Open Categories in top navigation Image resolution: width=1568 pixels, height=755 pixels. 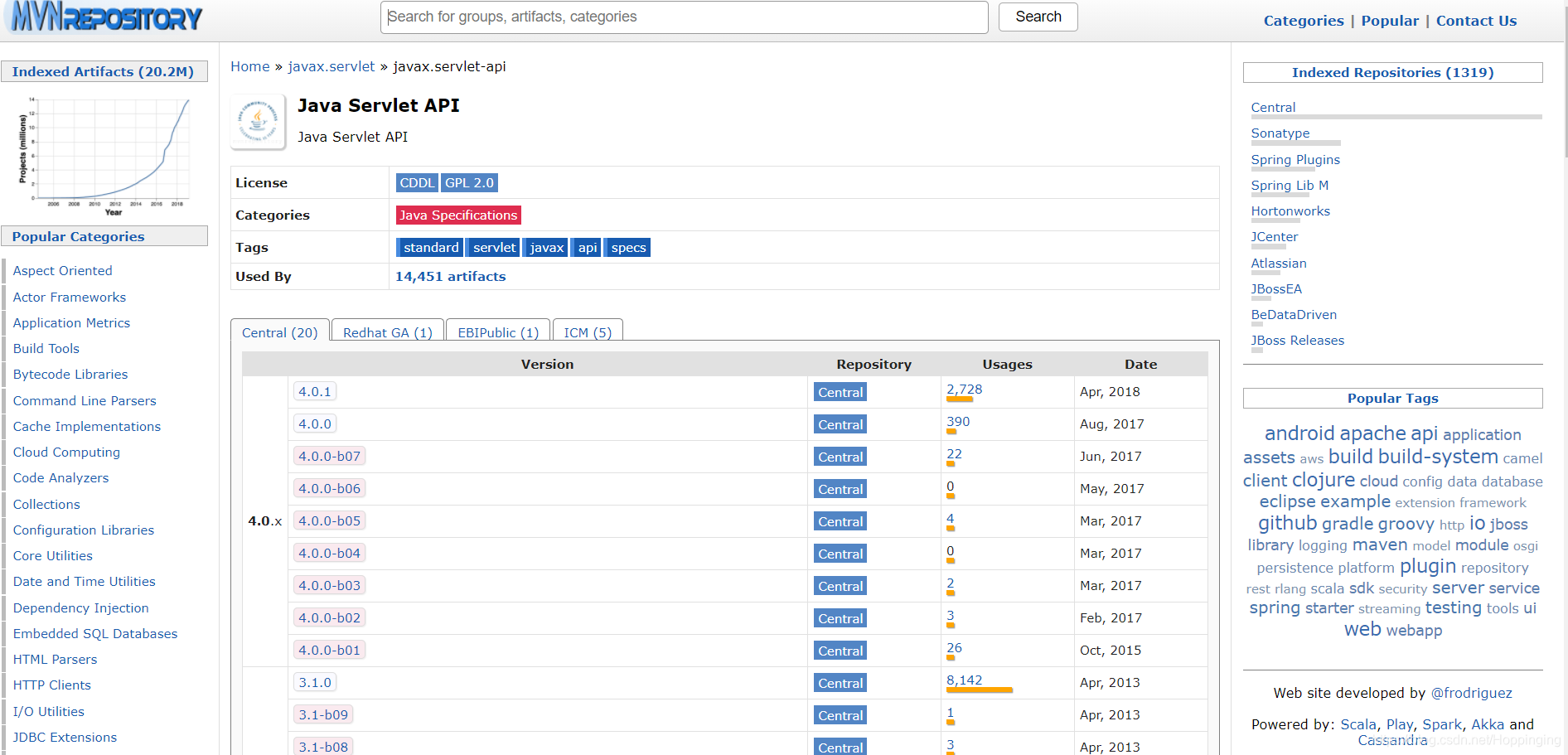click(1304, 21)
